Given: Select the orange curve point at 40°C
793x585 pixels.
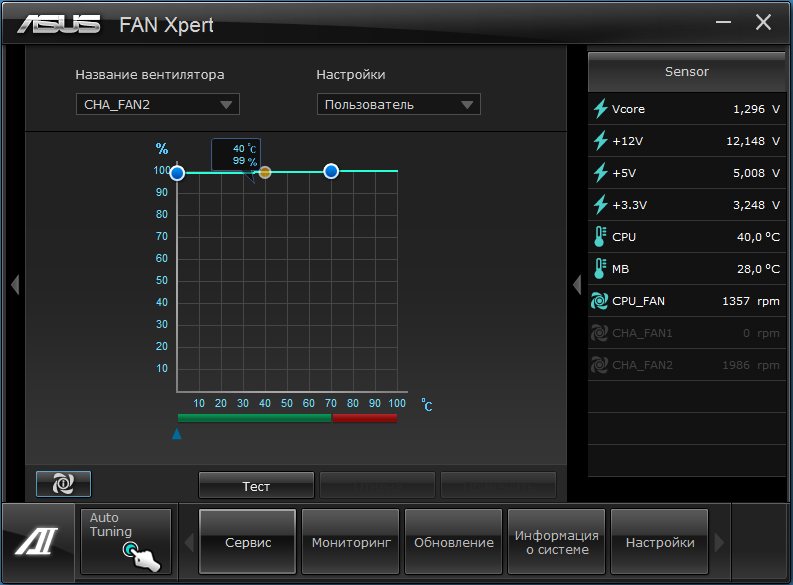Looking at the screenshot, I should (x=265, y=172).
